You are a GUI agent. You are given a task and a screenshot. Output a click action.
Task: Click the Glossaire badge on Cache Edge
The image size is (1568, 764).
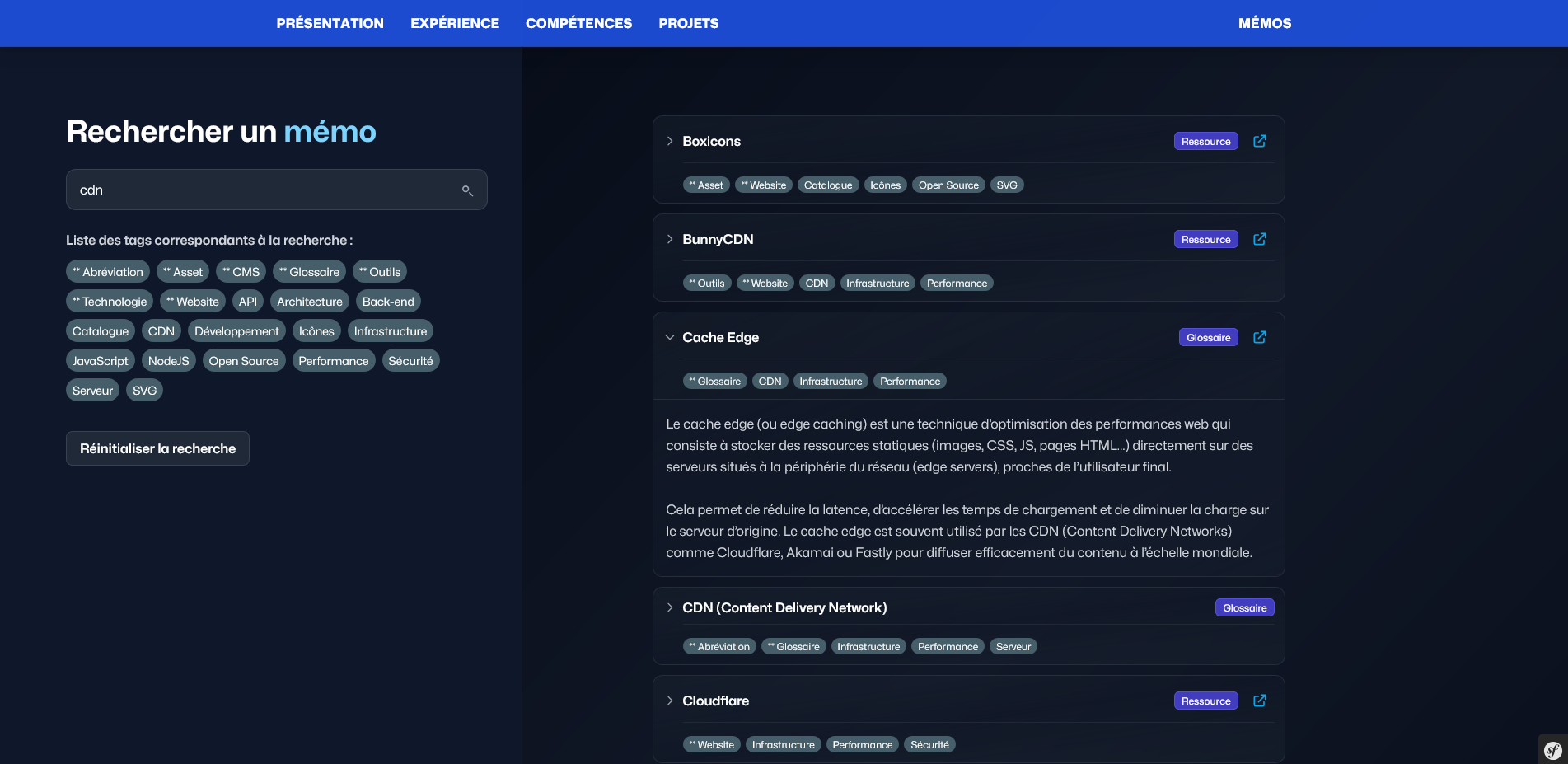(1208, 337)
